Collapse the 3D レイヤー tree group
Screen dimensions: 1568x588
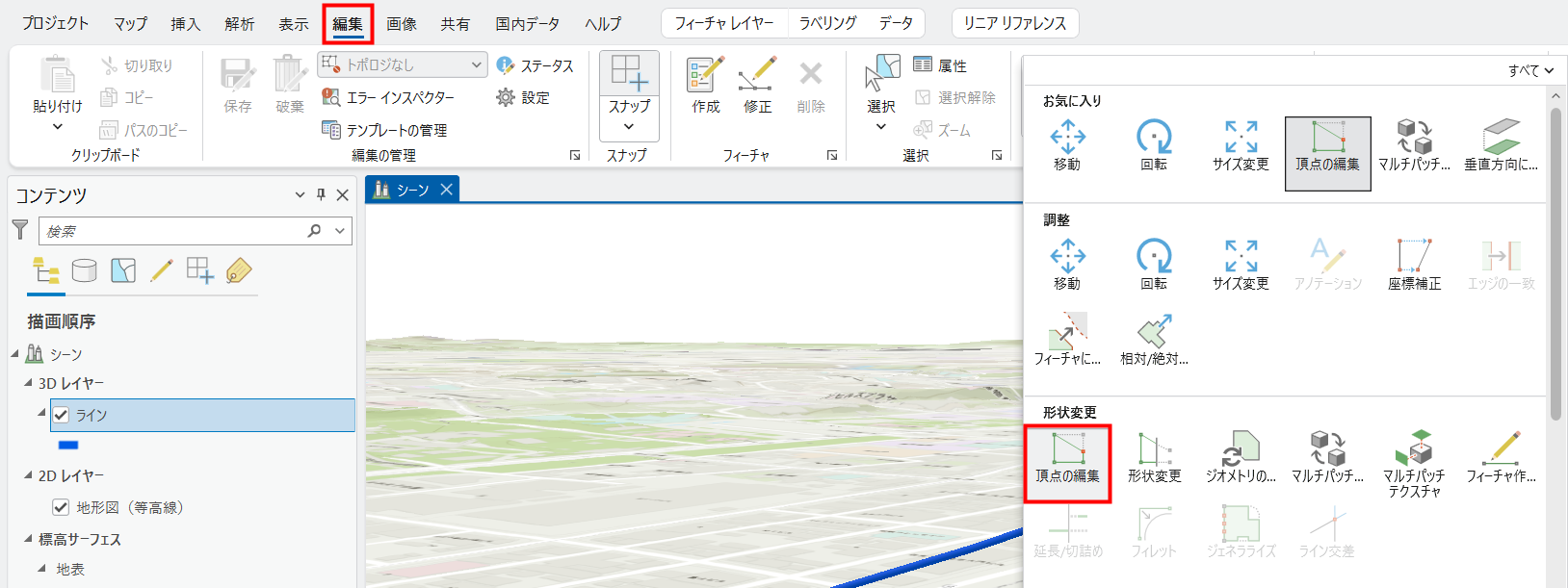[x=28, y=383]
